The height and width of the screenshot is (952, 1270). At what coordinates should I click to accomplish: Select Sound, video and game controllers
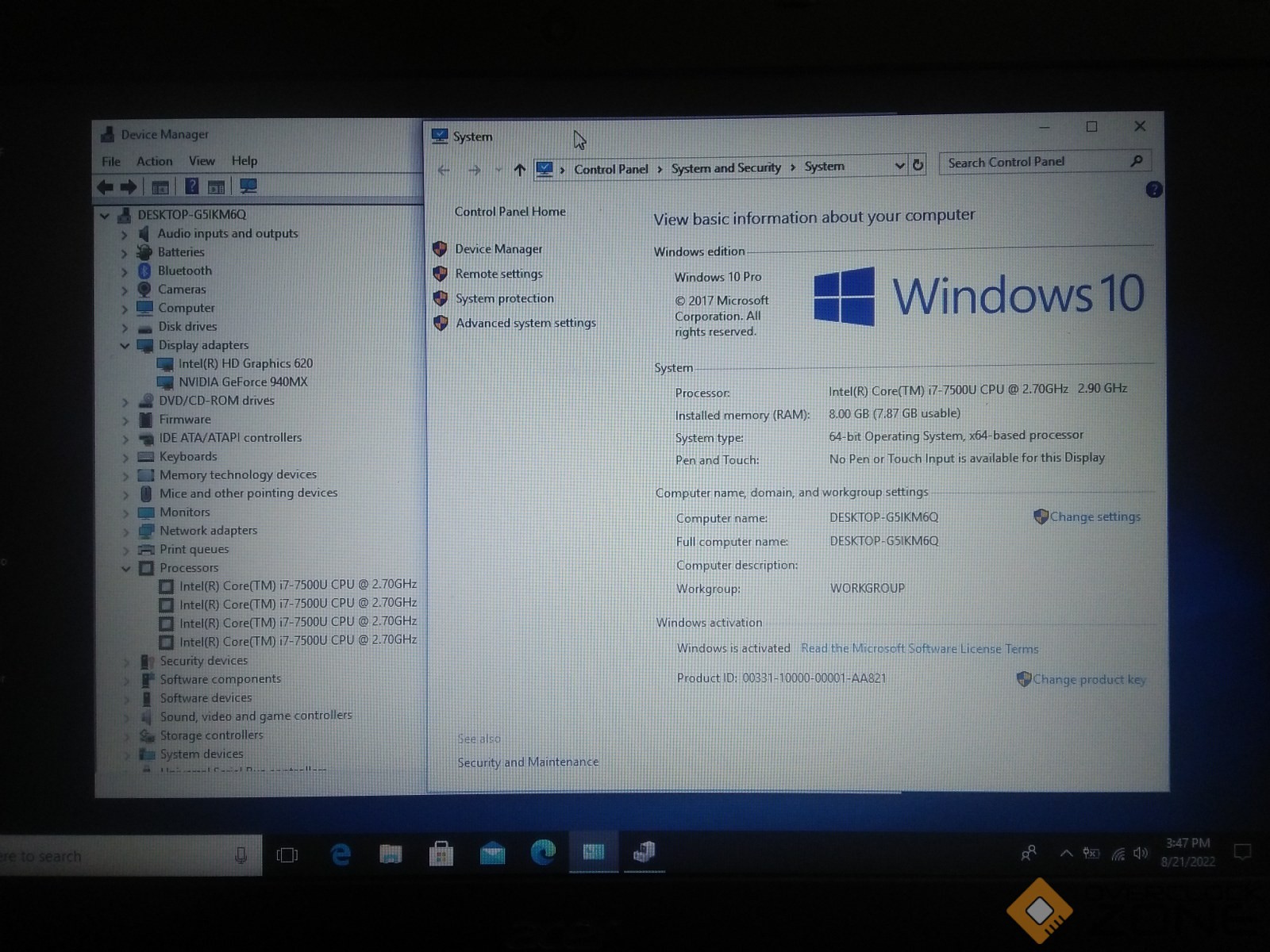tap(256, 716)
